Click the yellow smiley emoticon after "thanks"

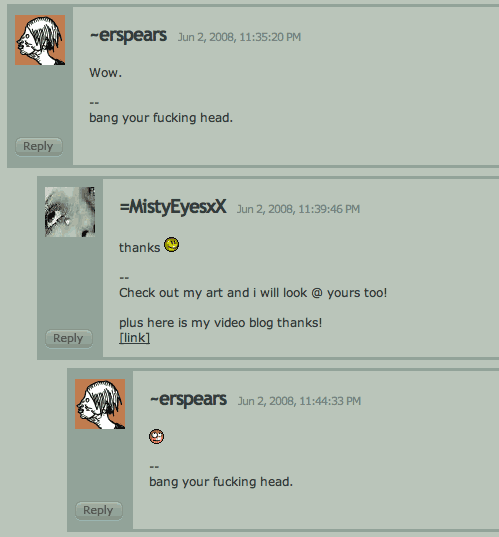172,245
